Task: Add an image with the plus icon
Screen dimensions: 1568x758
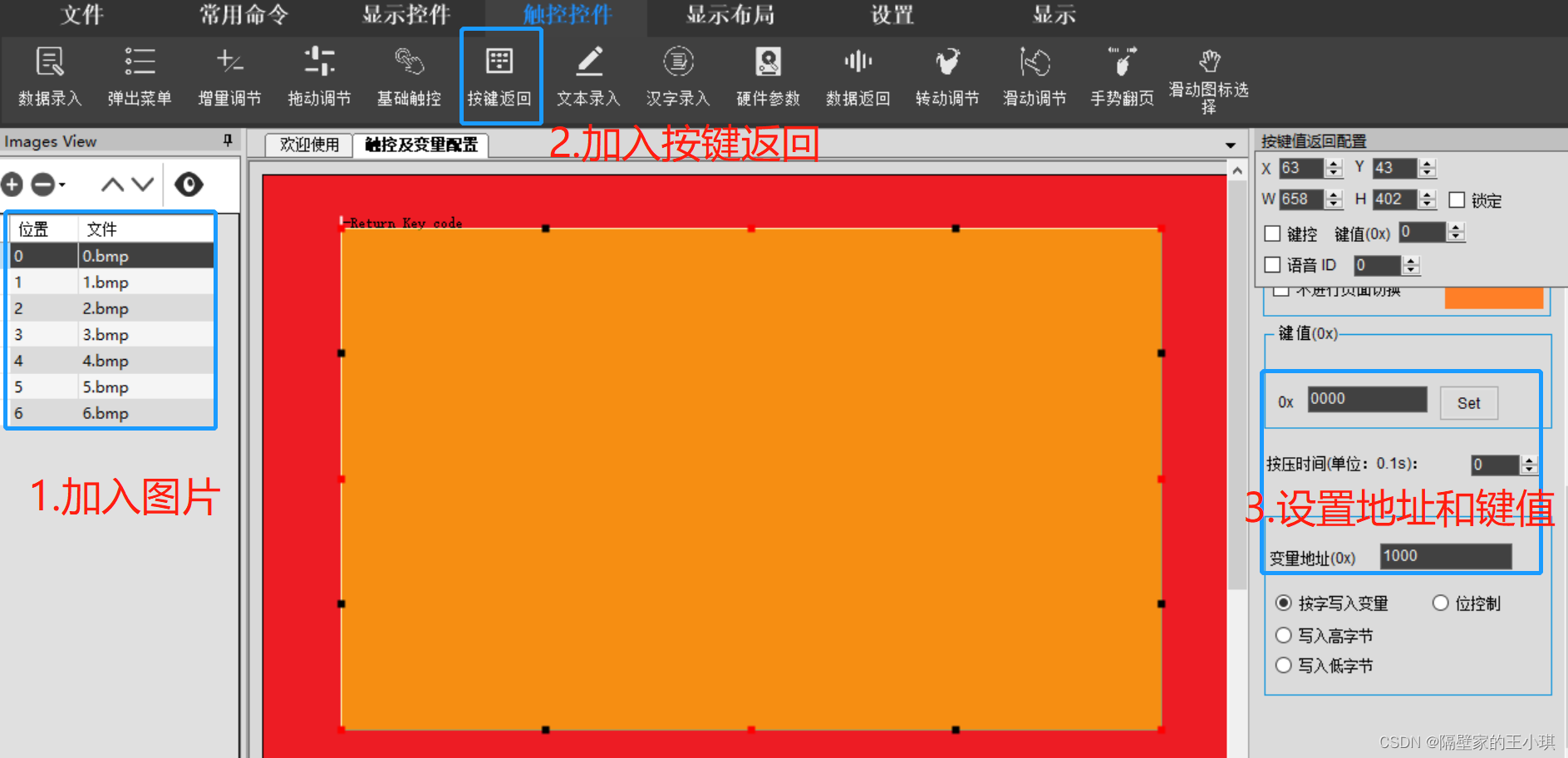Action: pyautogui.click(x=12, y=184)
